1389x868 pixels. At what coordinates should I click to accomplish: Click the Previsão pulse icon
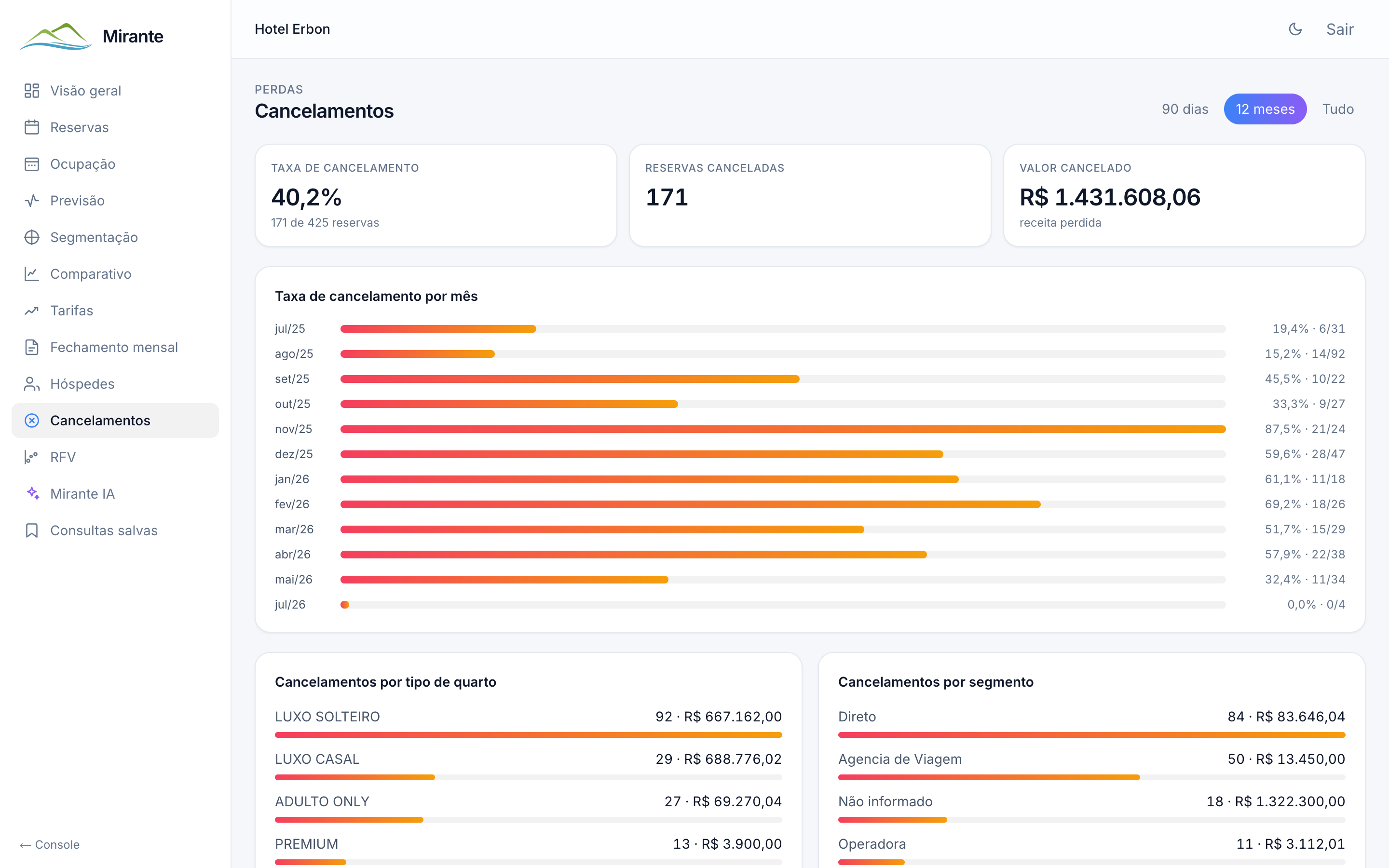point(31,200)
